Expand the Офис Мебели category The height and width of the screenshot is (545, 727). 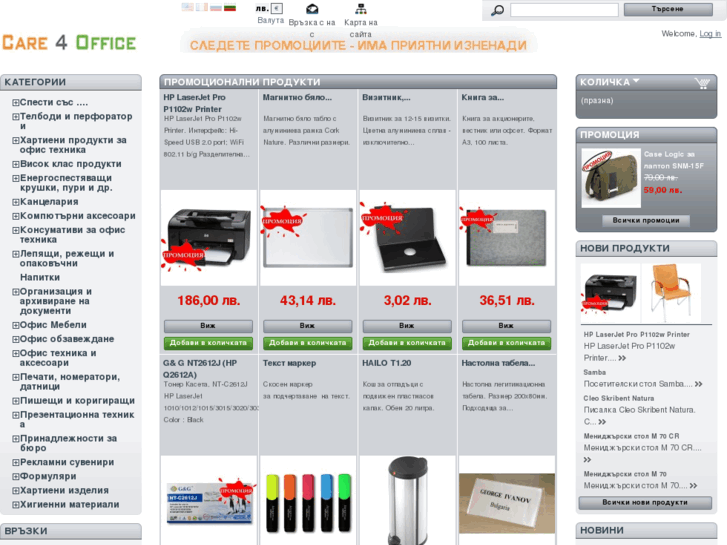pyautogui.click(x=16, y=326)
